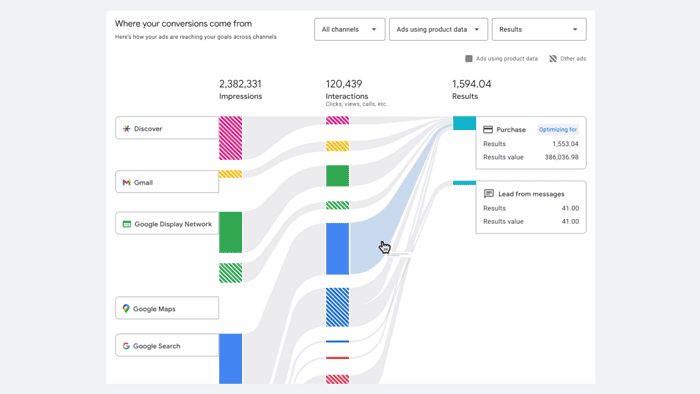Click the yellow hatched Gmail impressions bar
Image resolution: width=700 pixels, height=394 pixels.
230,174
